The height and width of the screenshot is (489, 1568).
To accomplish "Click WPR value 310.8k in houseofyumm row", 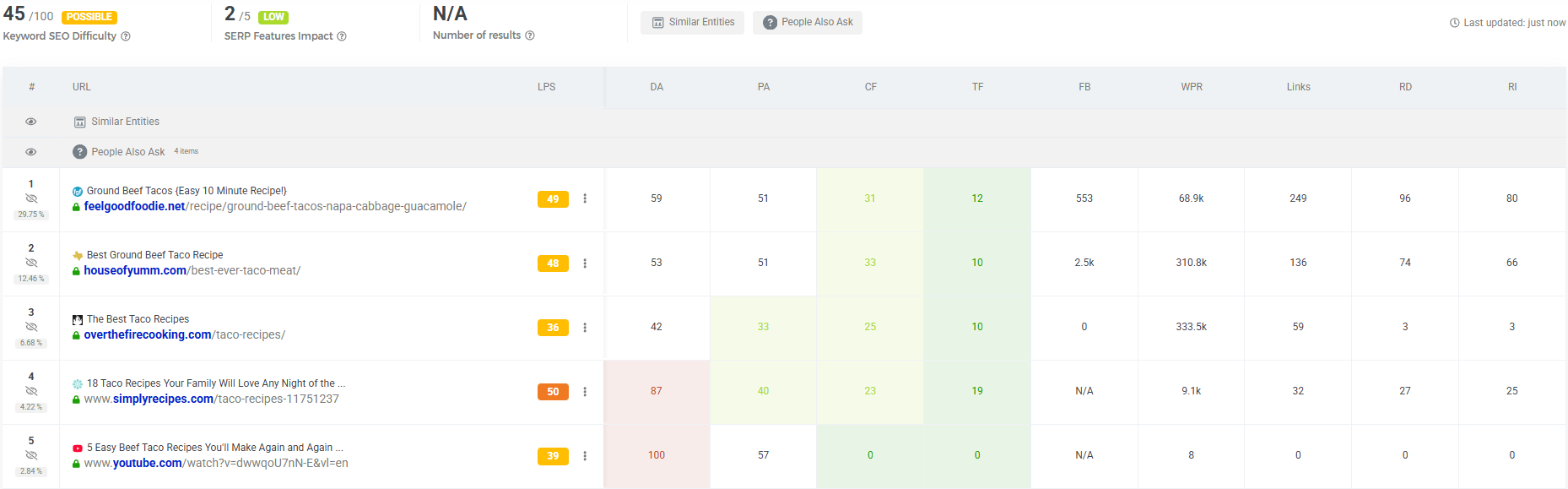I will 1192,263.
